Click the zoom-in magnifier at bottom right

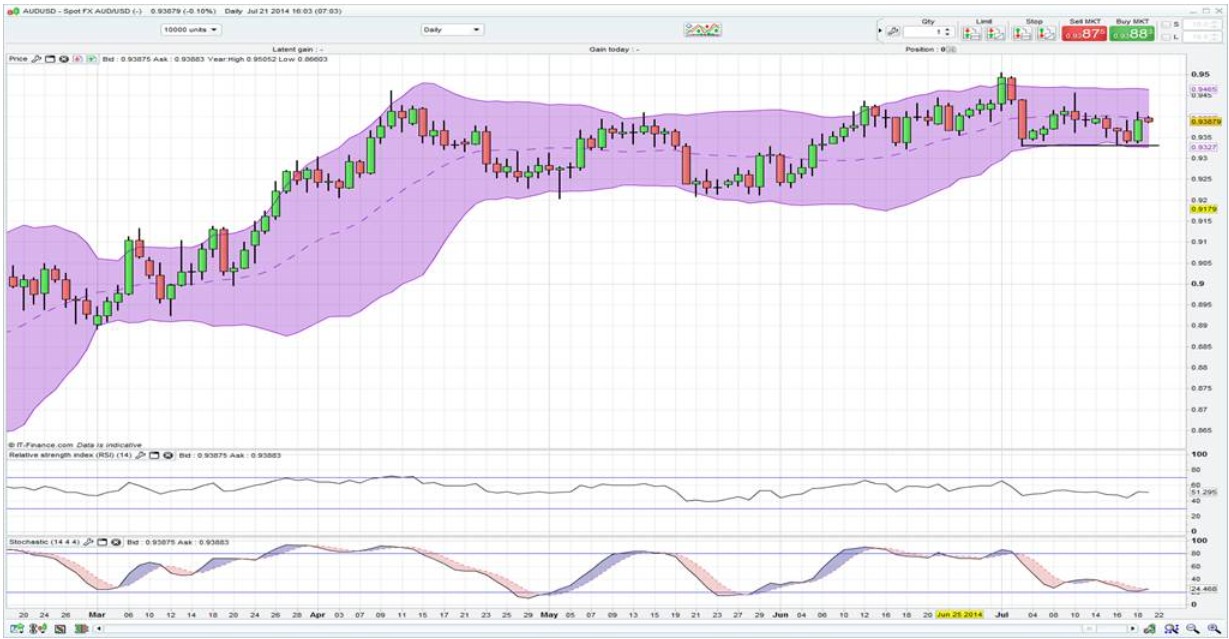1213,628
